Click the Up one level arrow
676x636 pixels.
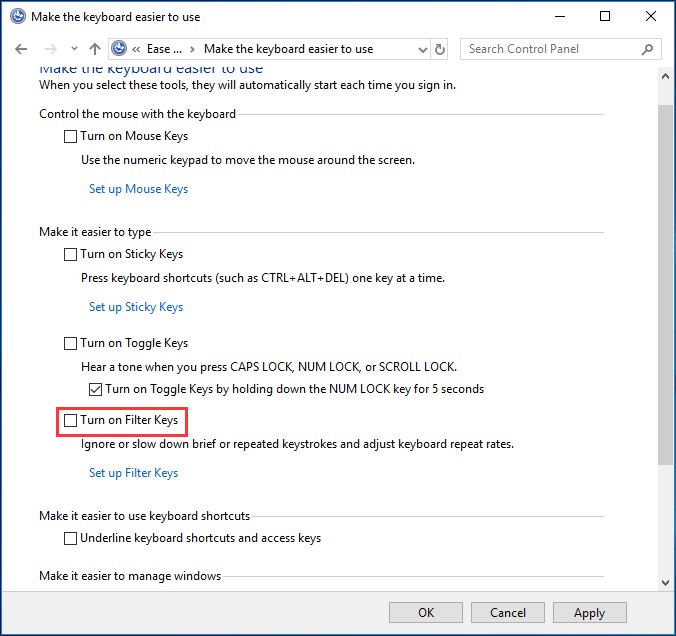95,49
